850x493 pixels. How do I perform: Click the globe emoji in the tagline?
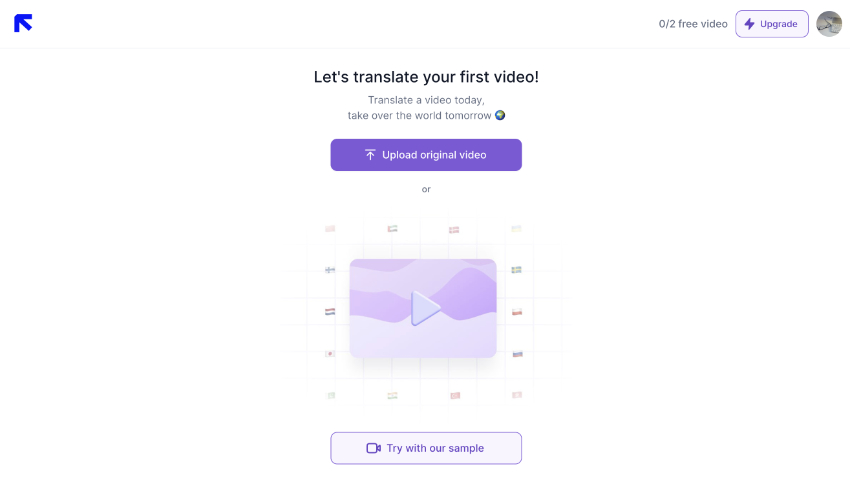tap(500, 115)
